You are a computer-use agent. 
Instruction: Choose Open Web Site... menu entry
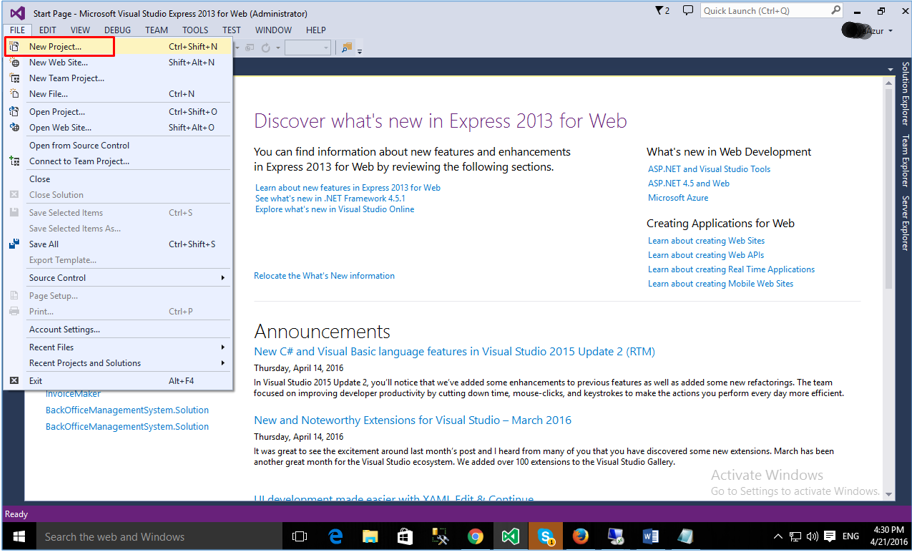(x=117, y=127)
